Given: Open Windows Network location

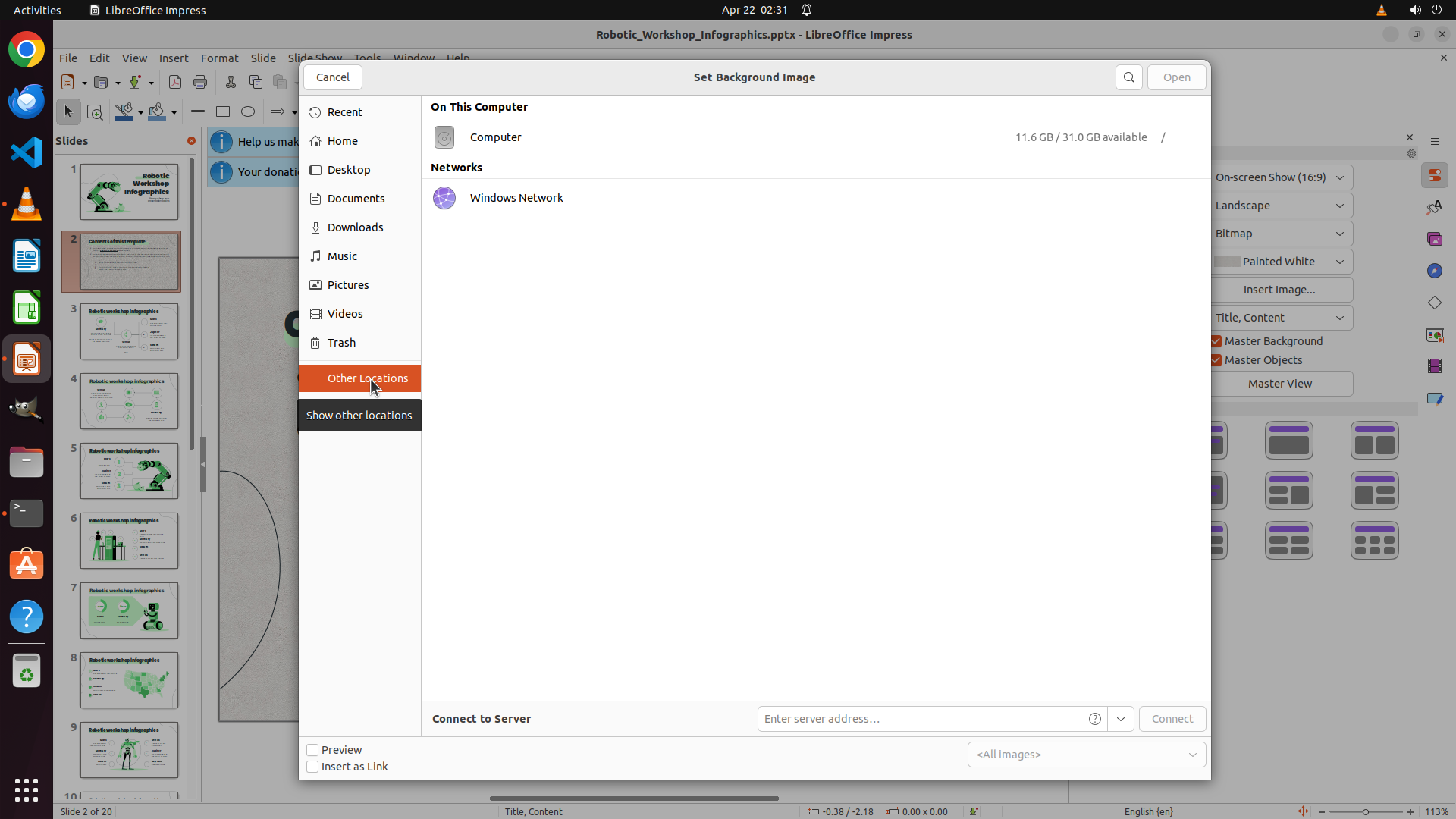Looking at the screenshot, I should click(516, 198).
